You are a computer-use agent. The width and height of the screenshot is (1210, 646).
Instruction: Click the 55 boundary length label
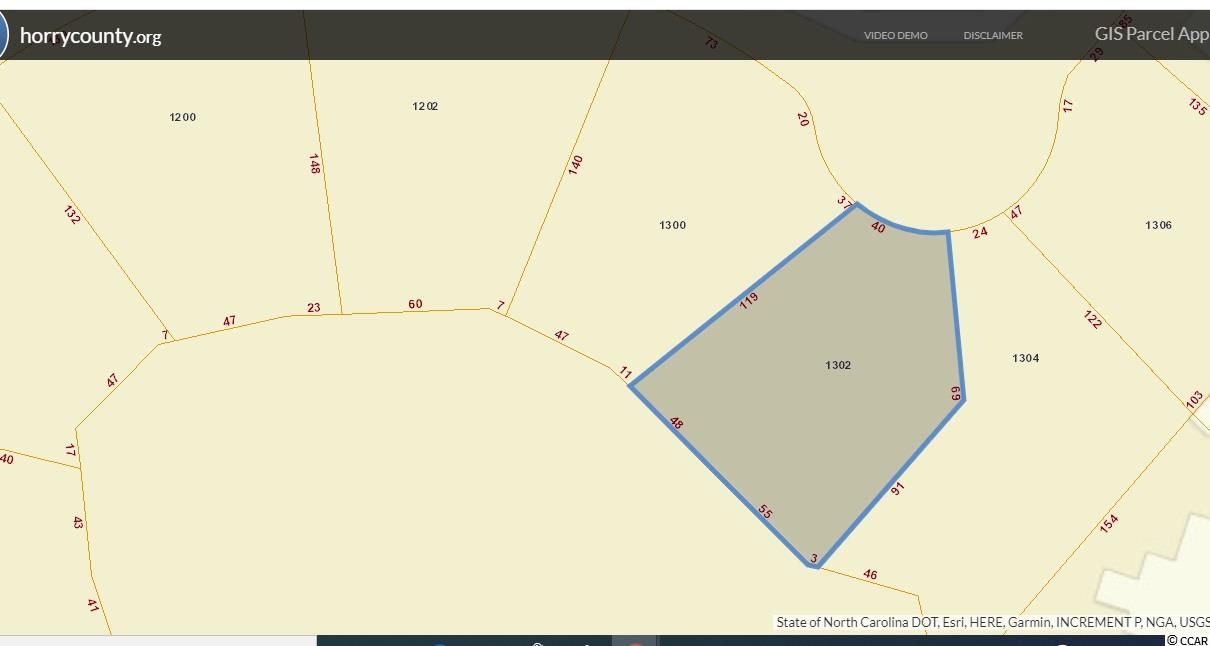point(765,512)
